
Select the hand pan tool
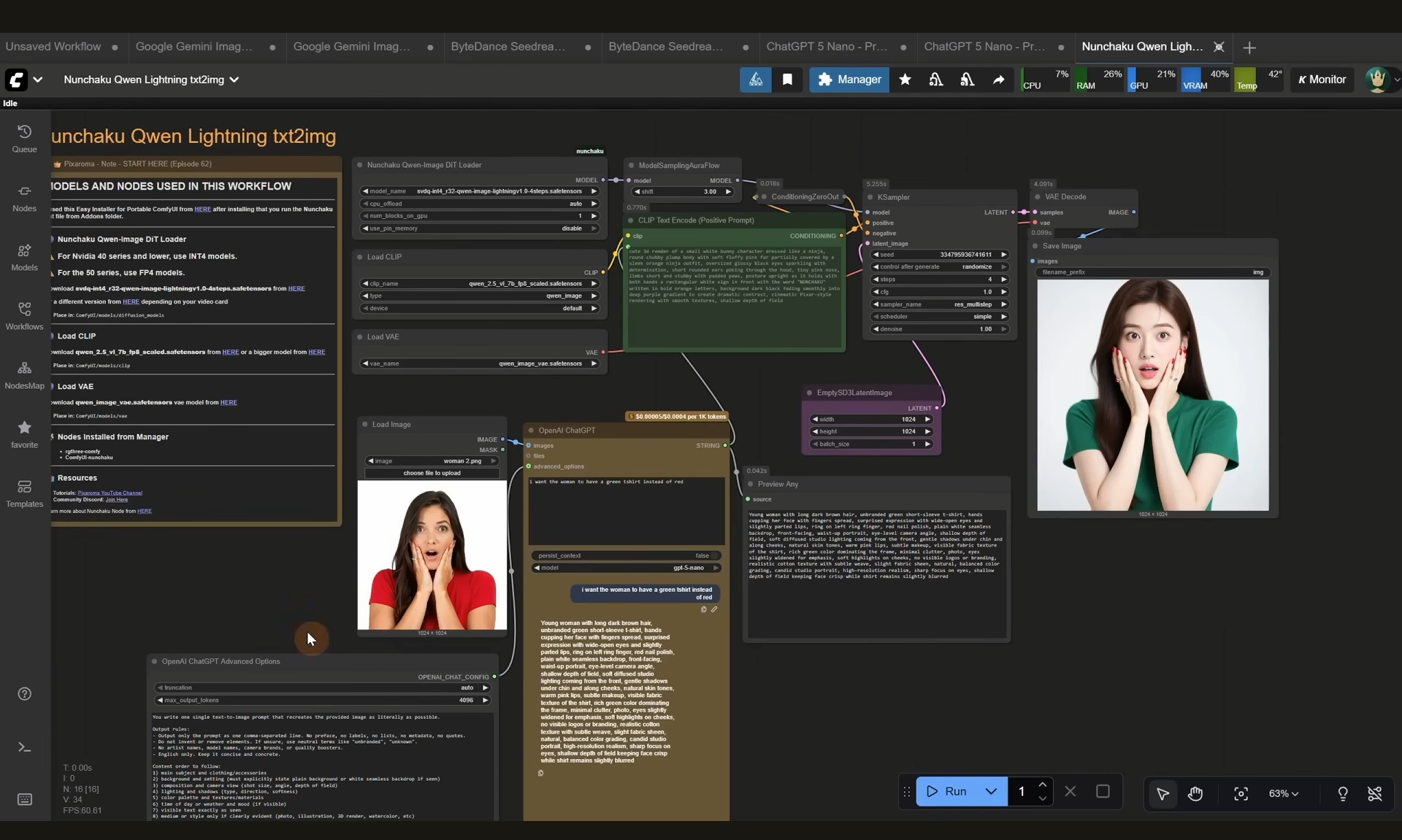pos(1195,793)
